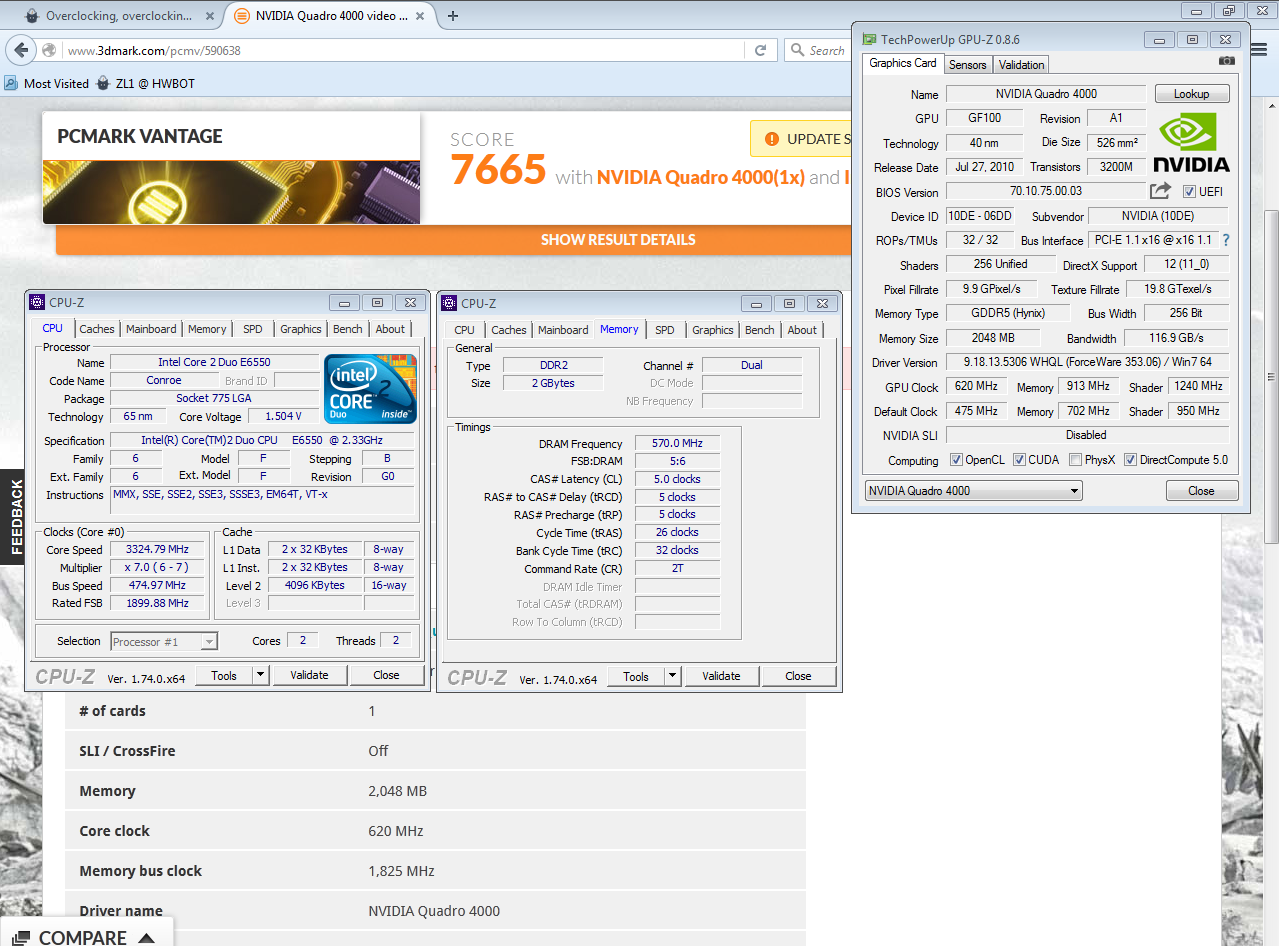Toggle the DirectCompute 5.0 checkbox
Image resolution: width=1279 pixels, height=946 pixels.
pyautogui.click(x=1130, y=460)
